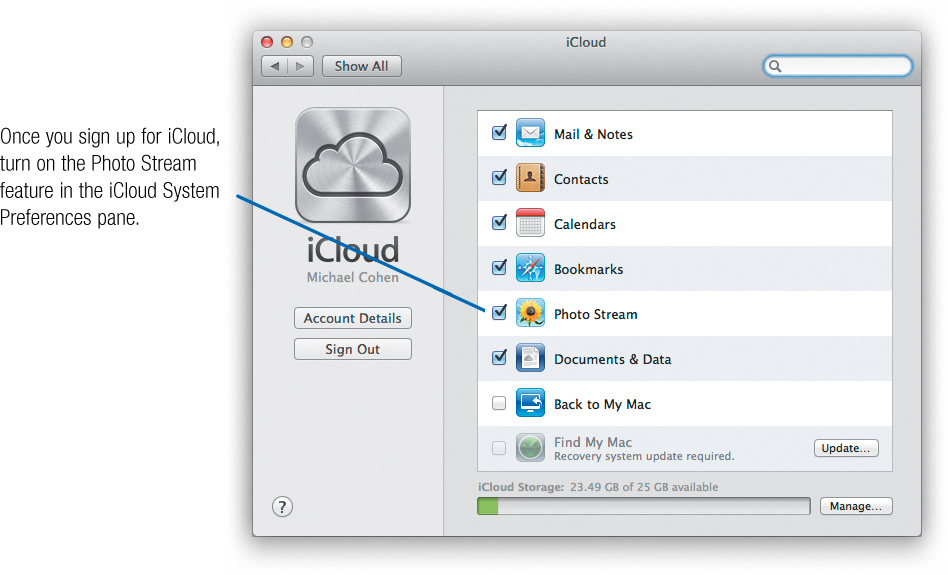Click the 'Photo Stream' label
The height and width of the screenshot is (575, 948).
click(x=596, y=314)
